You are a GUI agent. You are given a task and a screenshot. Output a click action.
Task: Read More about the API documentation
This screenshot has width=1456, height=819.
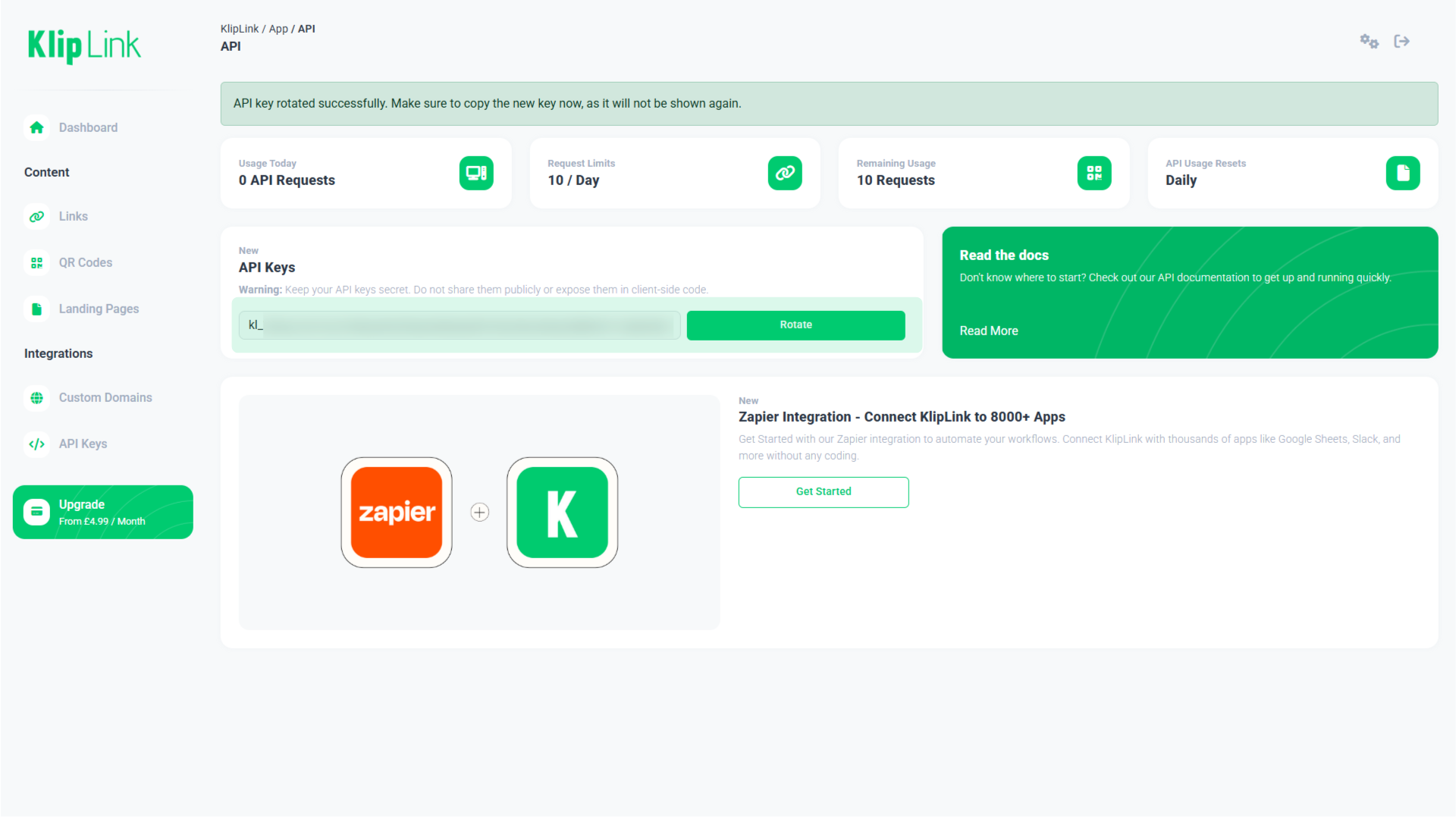click(988, 331)
